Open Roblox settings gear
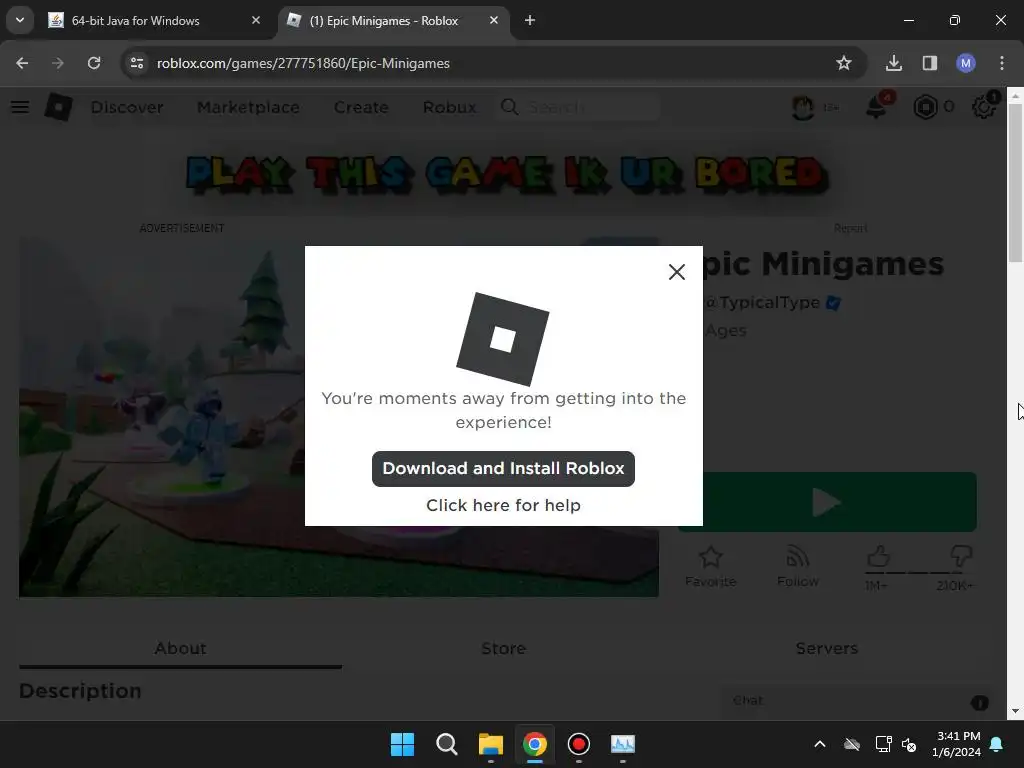The image size is (1024, 768). click(x=984, y=106)
